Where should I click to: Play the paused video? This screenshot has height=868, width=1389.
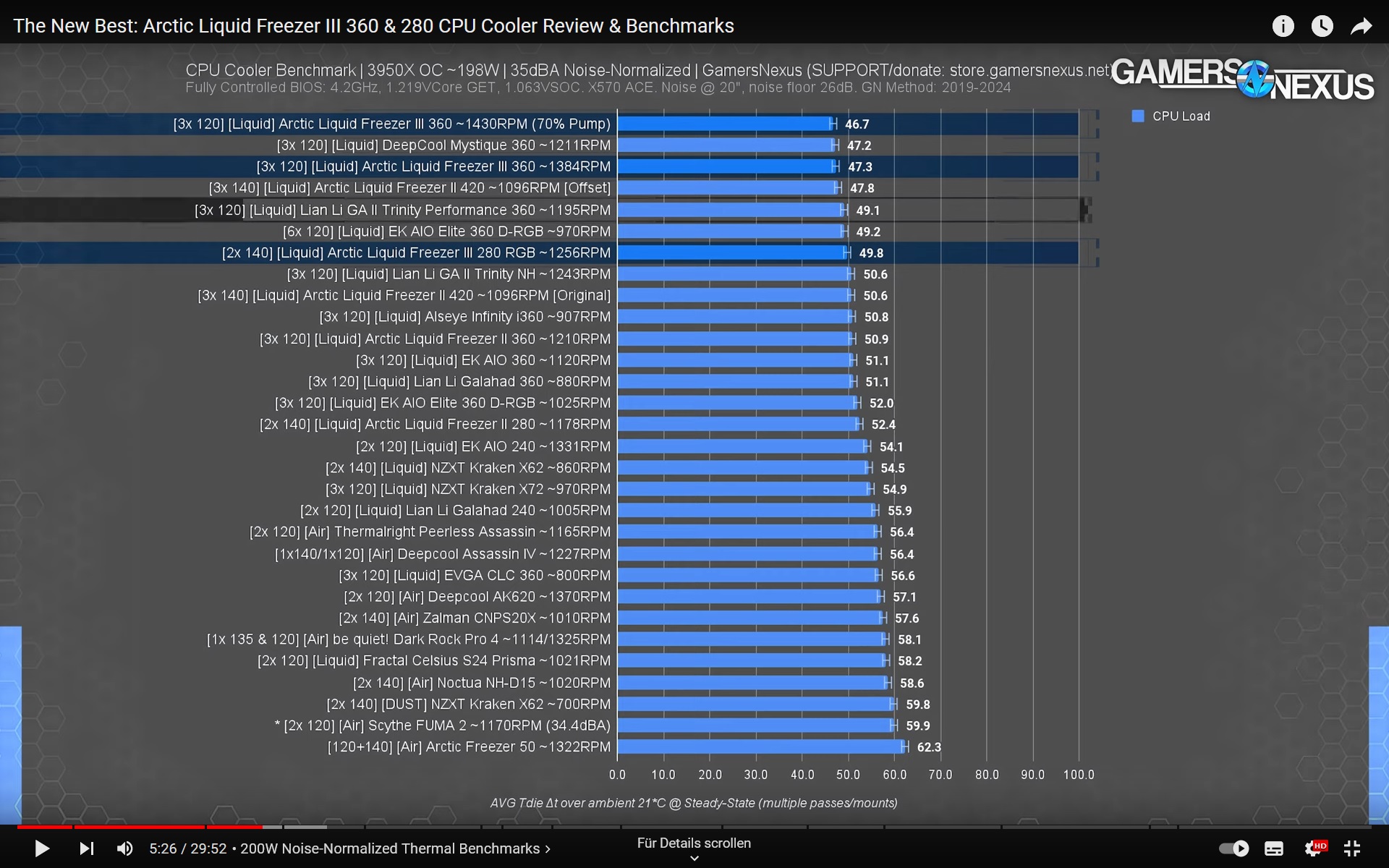tap(42, 848)
